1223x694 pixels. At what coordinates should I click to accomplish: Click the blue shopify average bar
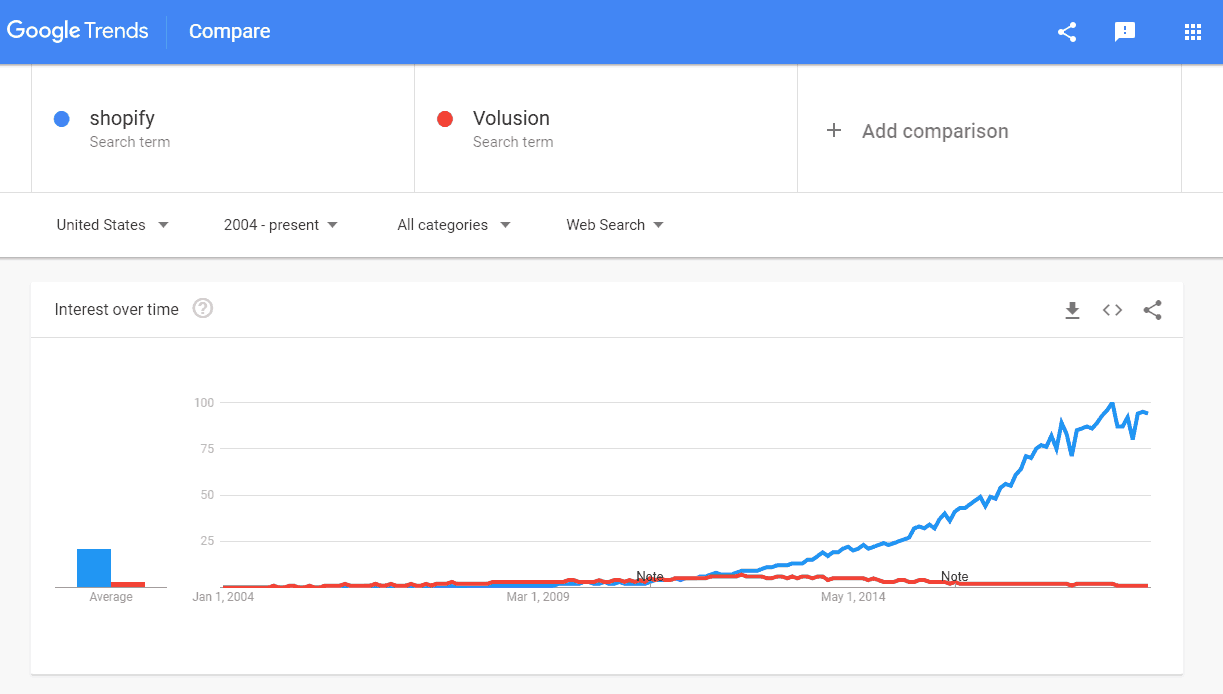[x=94, y=568]
